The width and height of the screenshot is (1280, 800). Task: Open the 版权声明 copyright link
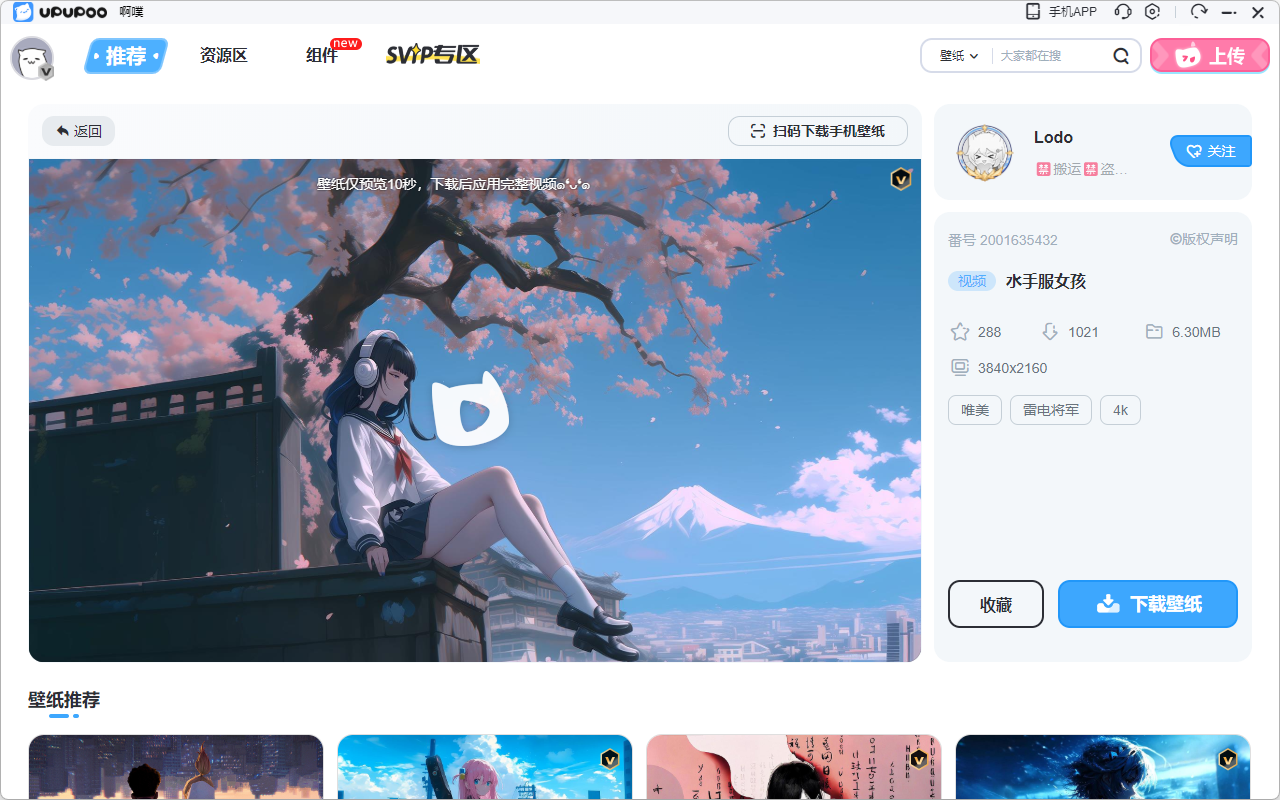1203,239
